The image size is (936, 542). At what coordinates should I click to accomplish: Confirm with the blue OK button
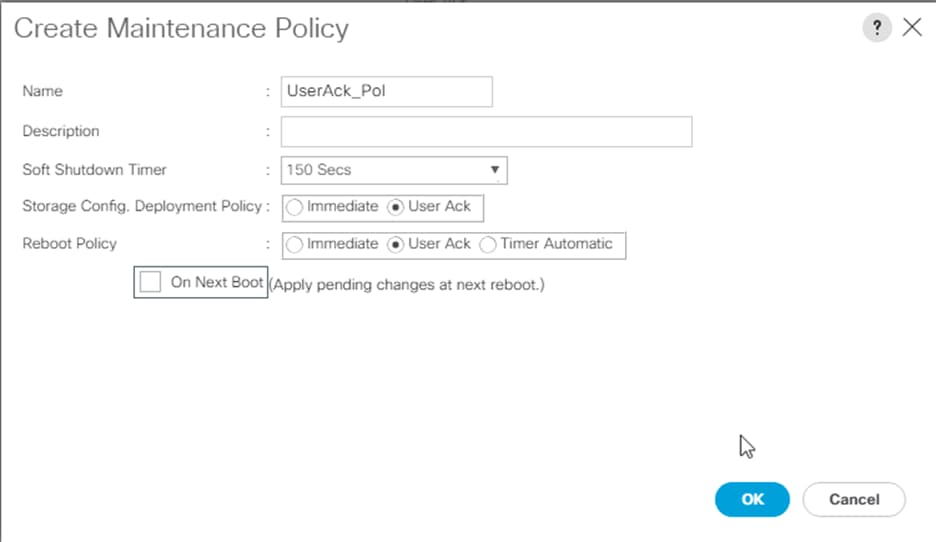tap(752, 499)
